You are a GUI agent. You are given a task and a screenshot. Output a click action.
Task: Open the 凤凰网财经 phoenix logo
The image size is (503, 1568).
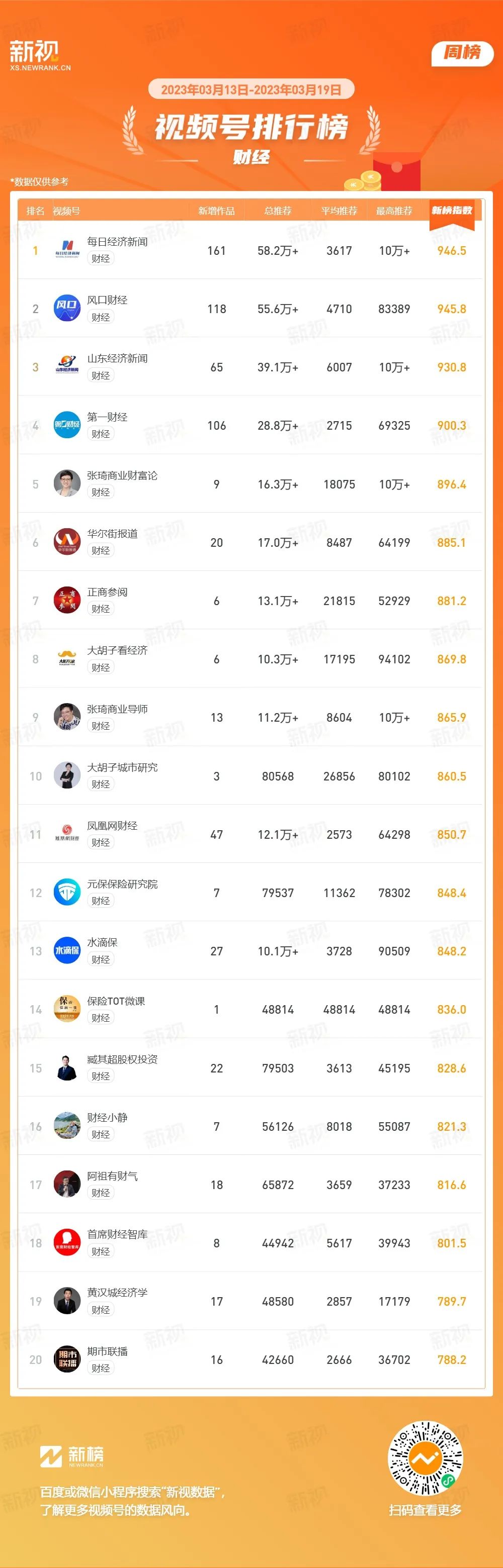pyautogui.click(x=67, y=834)
